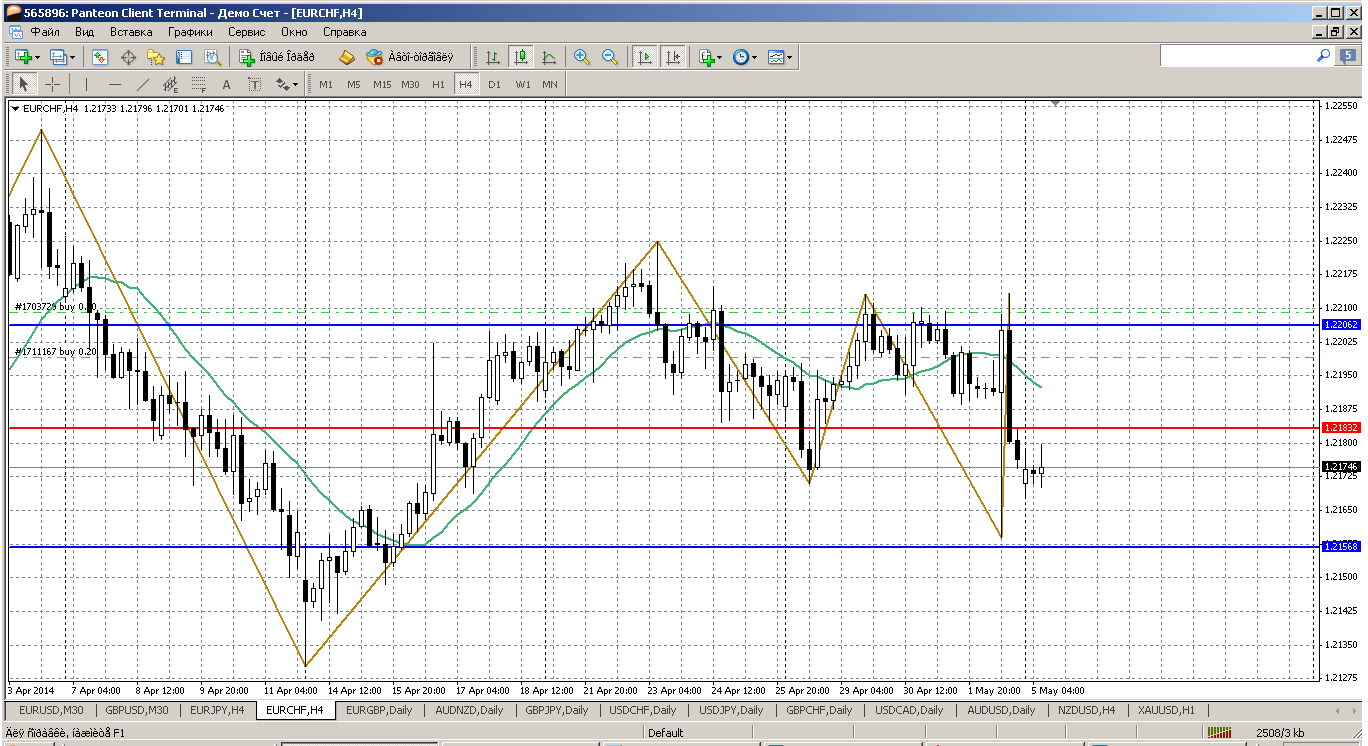
Task: Select the D1 timeframe button
Action: (x=494, y=85)
